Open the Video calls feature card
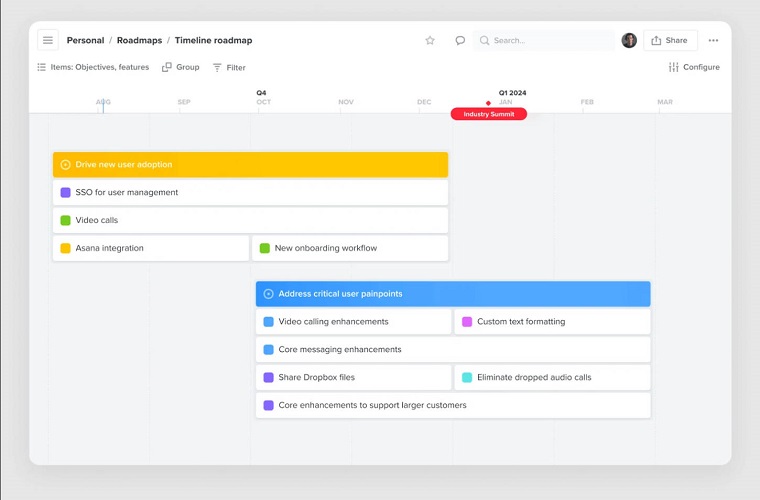This screenshot has height=500, width=760. click(250, 220)
